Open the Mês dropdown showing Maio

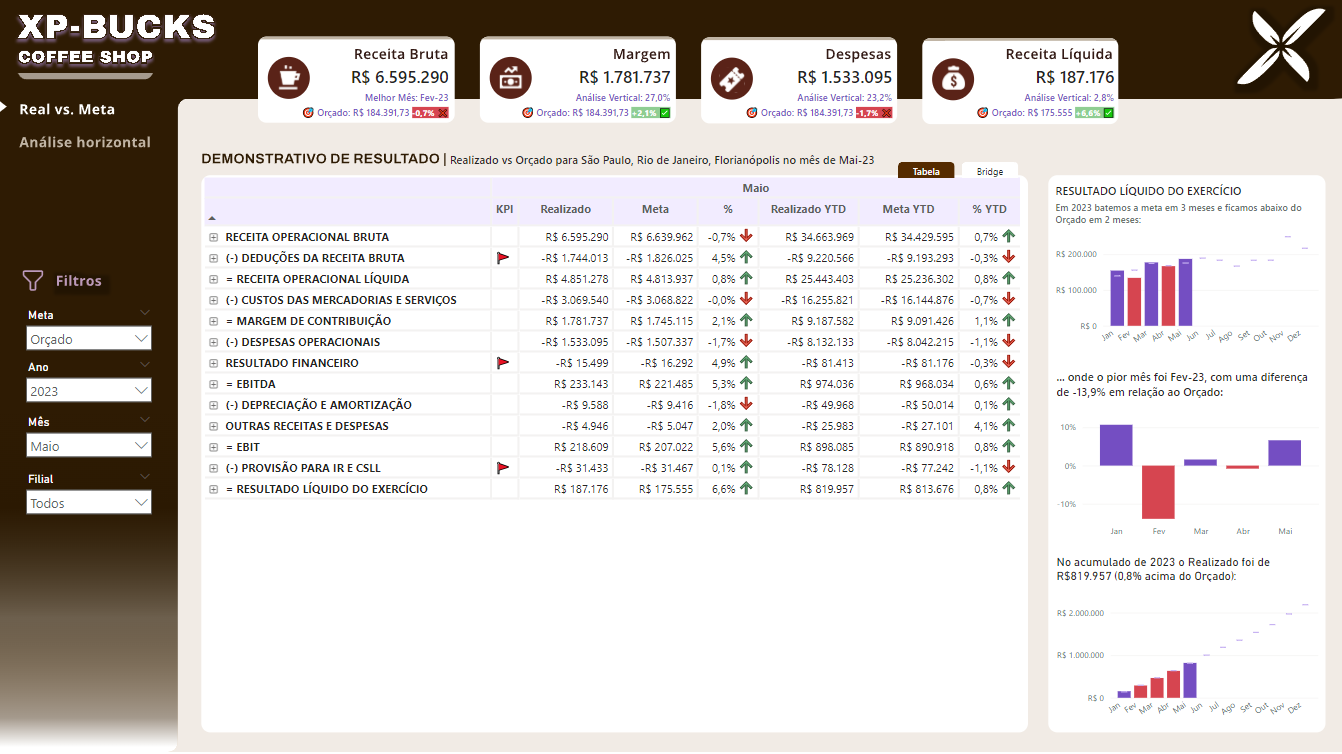[89, 446]
